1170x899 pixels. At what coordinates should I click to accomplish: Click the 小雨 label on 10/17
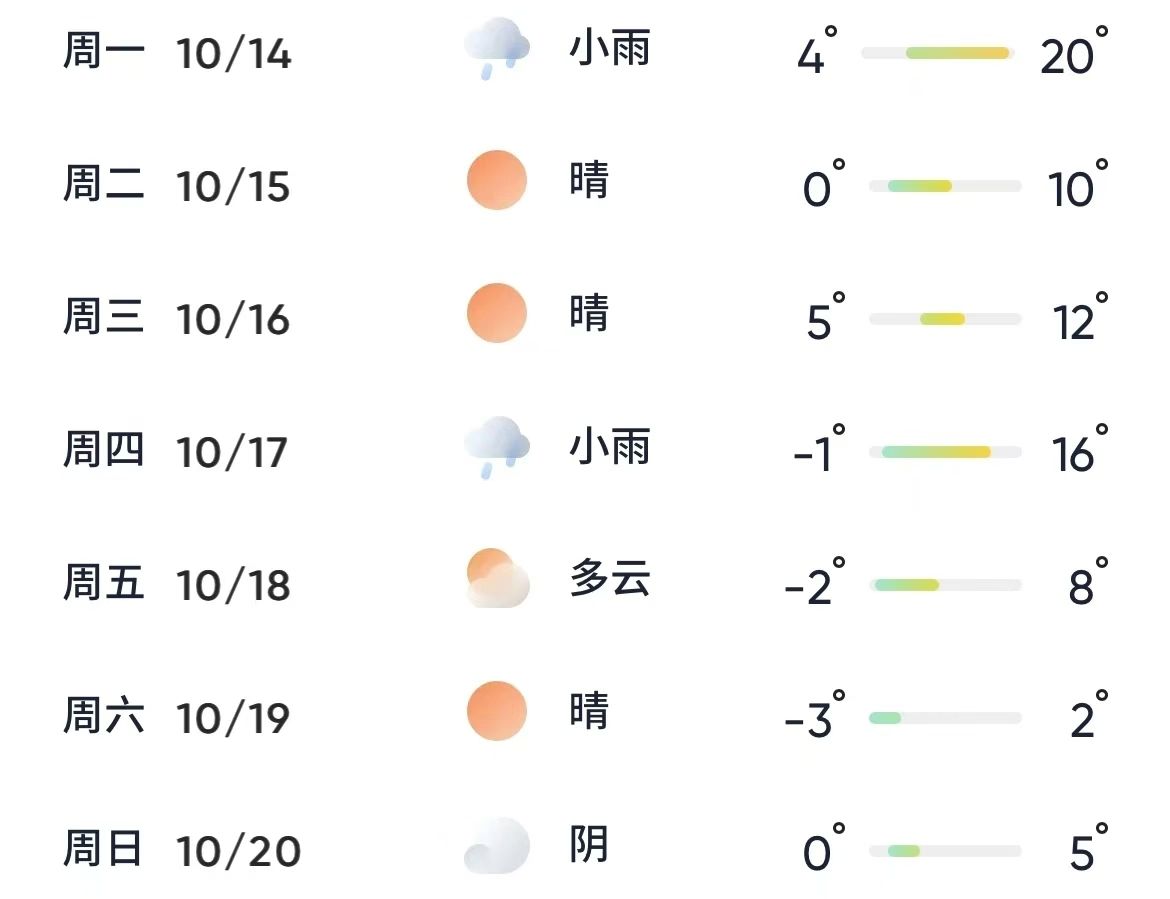click(610, 447)
